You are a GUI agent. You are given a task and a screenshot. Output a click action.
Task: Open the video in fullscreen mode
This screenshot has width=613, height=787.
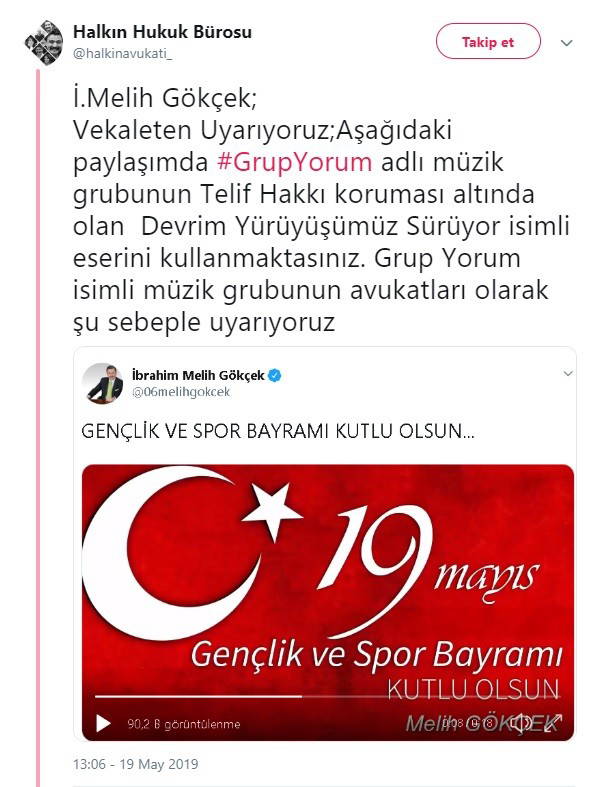click(552, 723)
